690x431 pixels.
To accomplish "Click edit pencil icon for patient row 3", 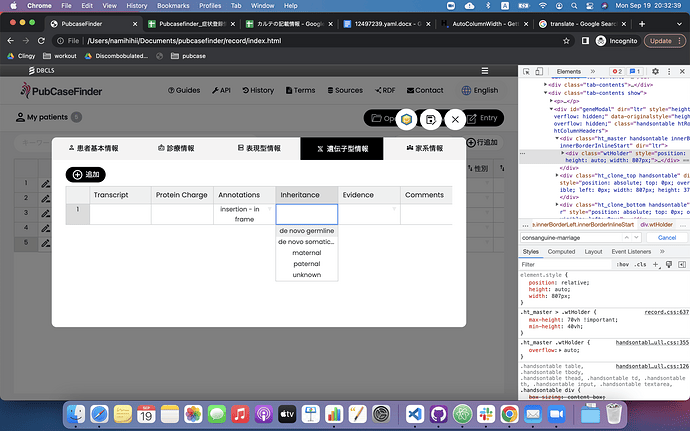I will (x=46, y=214).
